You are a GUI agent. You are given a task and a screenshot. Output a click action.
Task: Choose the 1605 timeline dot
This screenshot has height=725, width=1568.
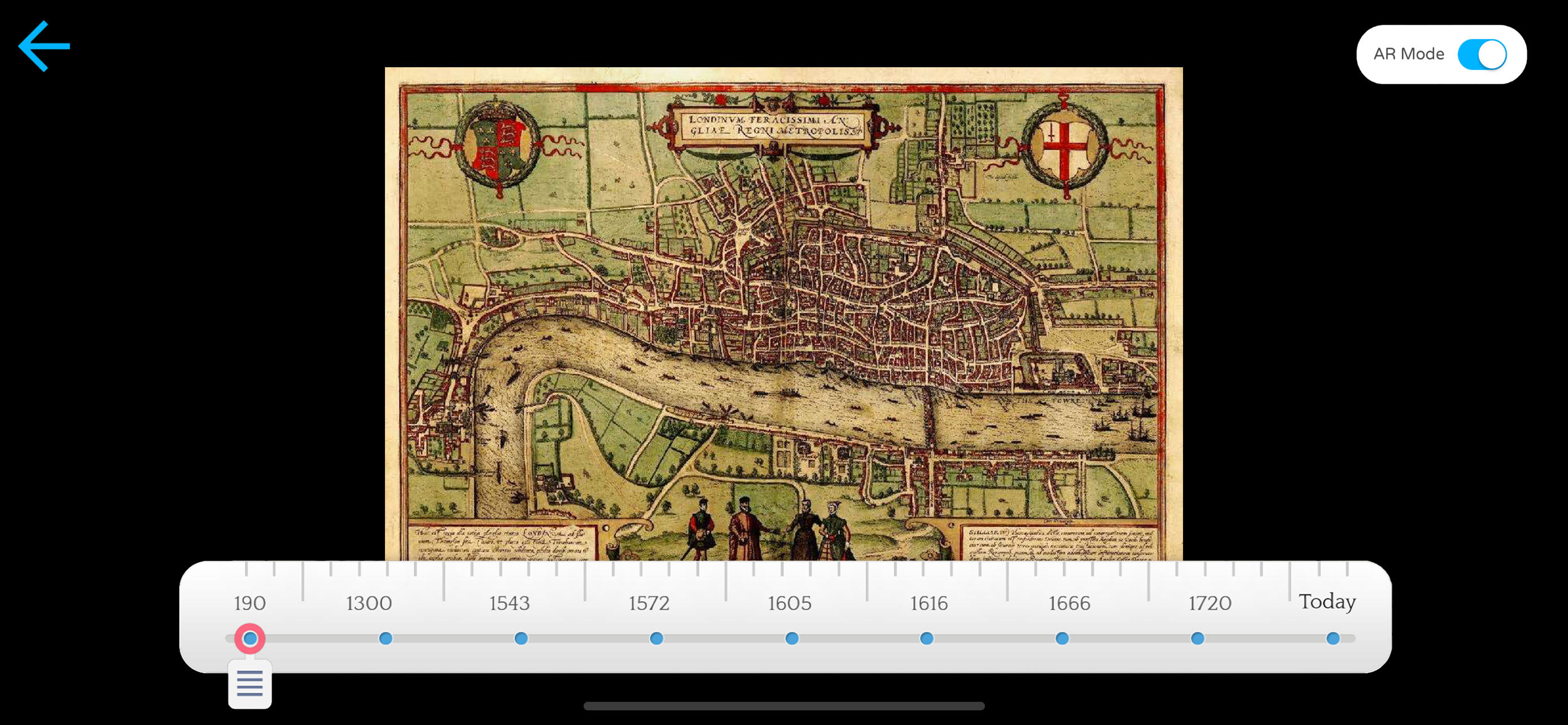coord(791,639)
